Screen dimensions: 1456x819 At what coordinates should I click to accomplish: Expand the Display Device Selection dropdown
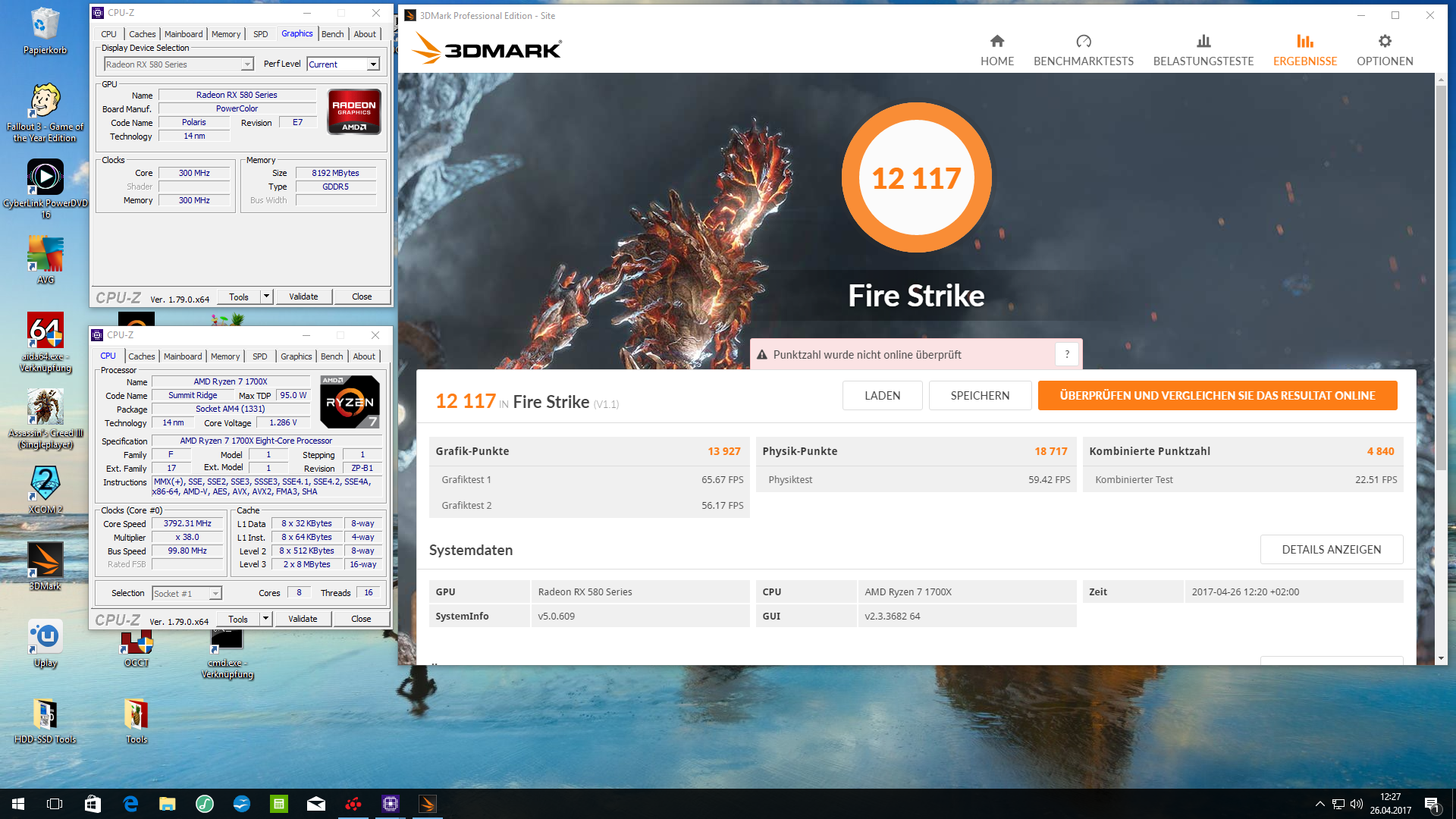point(247,64)
